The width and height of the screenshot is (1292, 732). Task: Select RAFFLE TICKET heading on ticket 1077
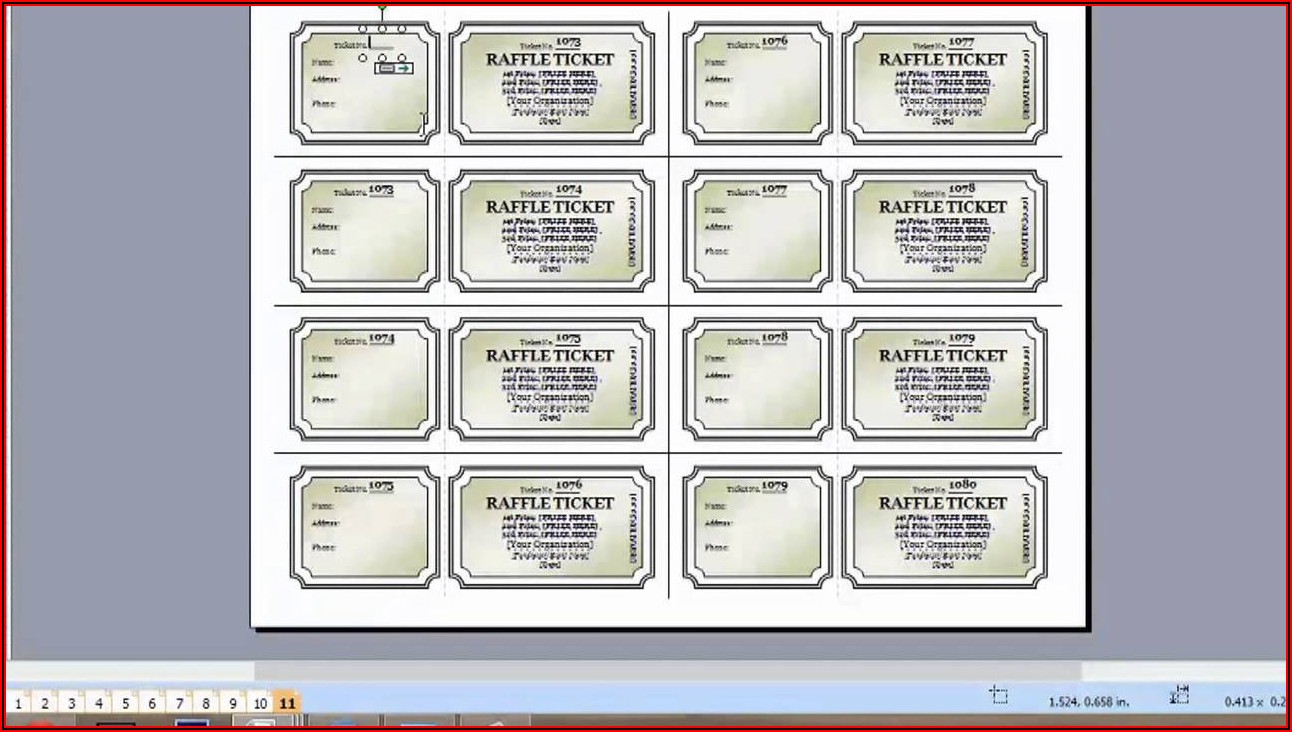(943, 59)
